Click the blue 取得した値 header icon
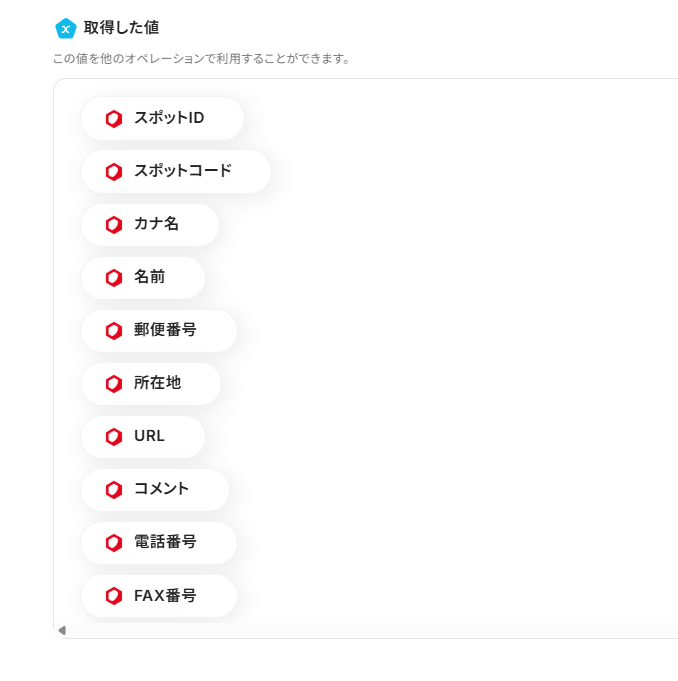 click(66, 28)
